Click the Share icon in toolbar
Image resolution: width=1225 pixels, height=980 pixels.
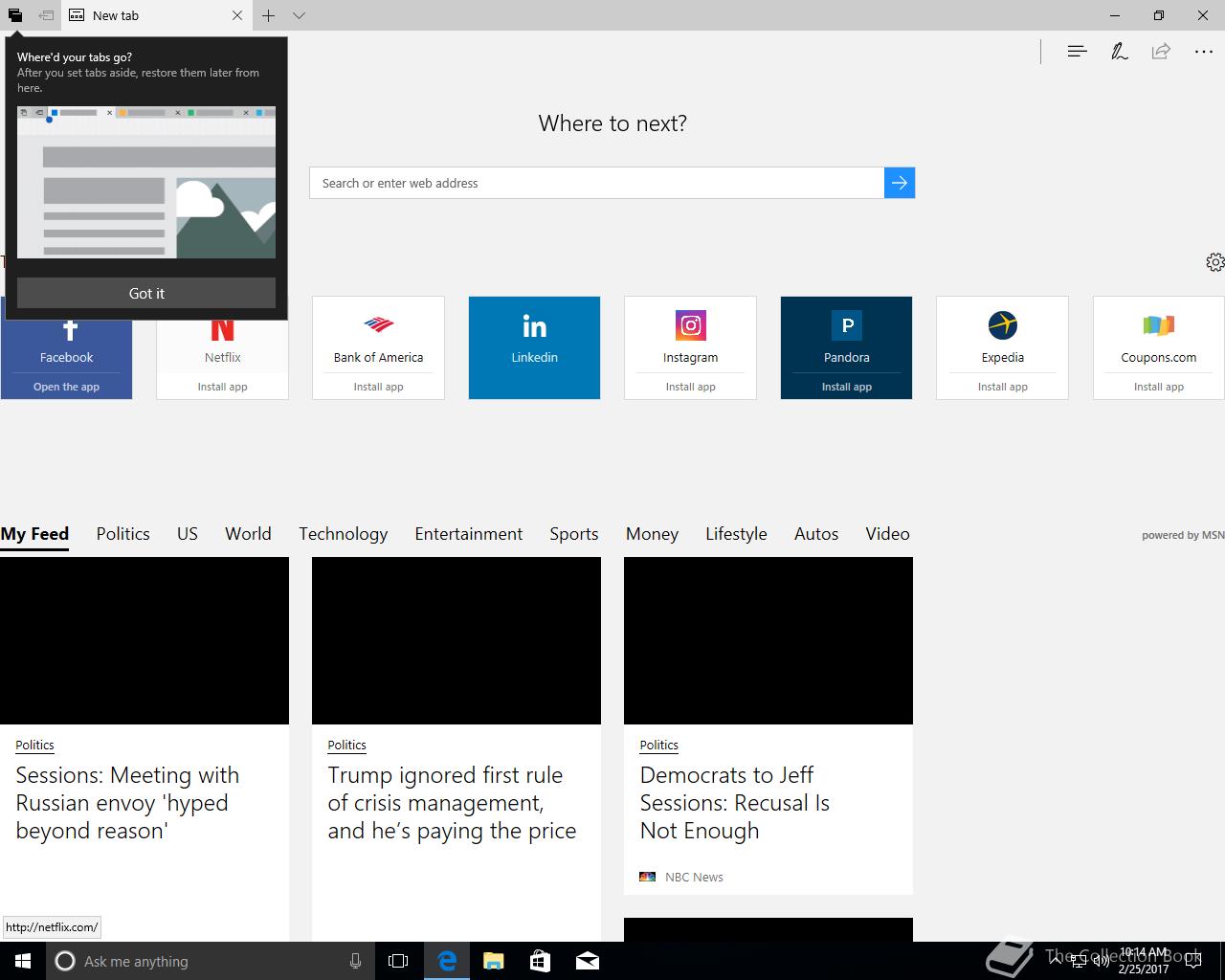point(1161,52)
